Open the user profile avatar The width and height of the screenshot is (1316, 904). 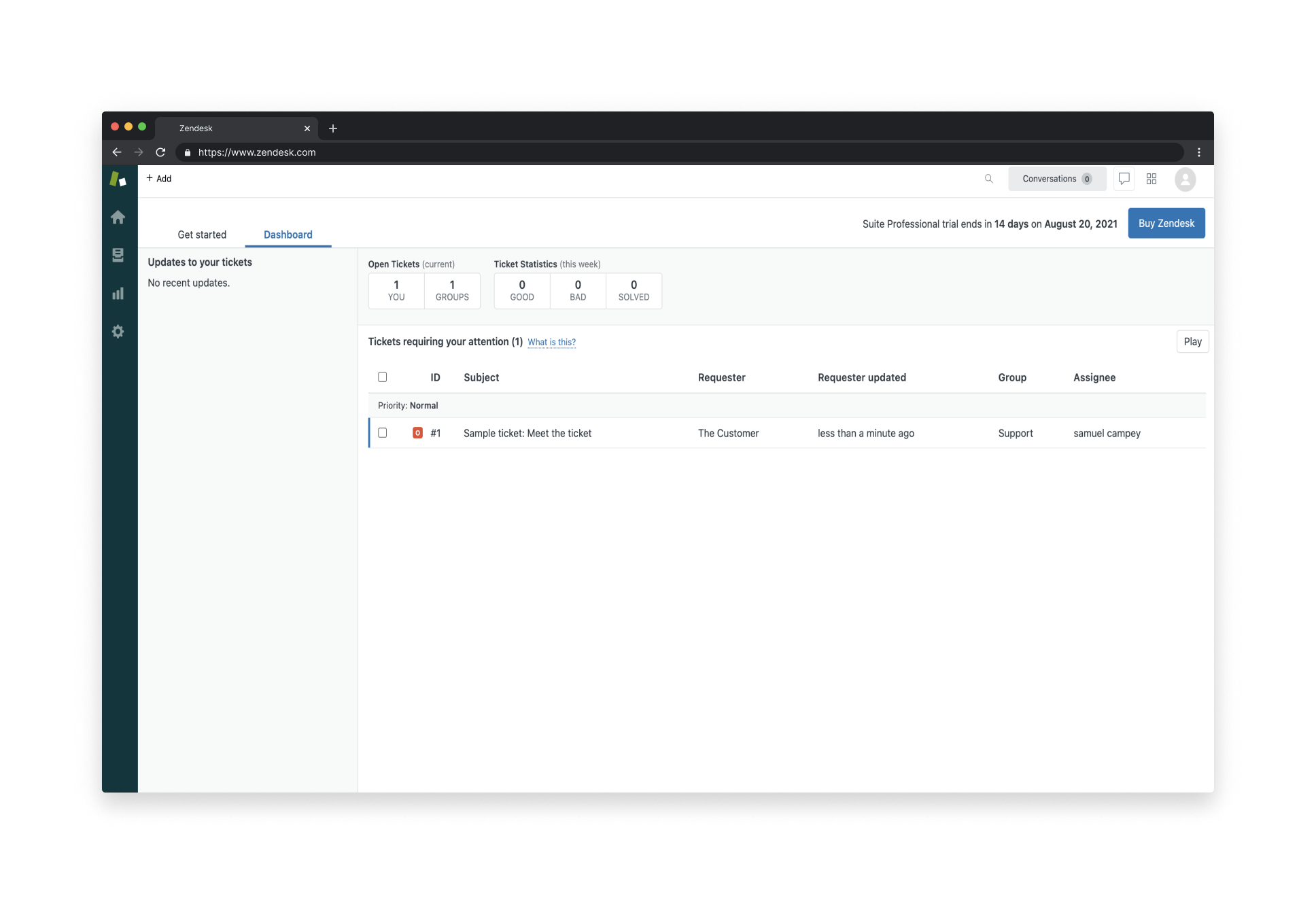[x=1185, y=179]
